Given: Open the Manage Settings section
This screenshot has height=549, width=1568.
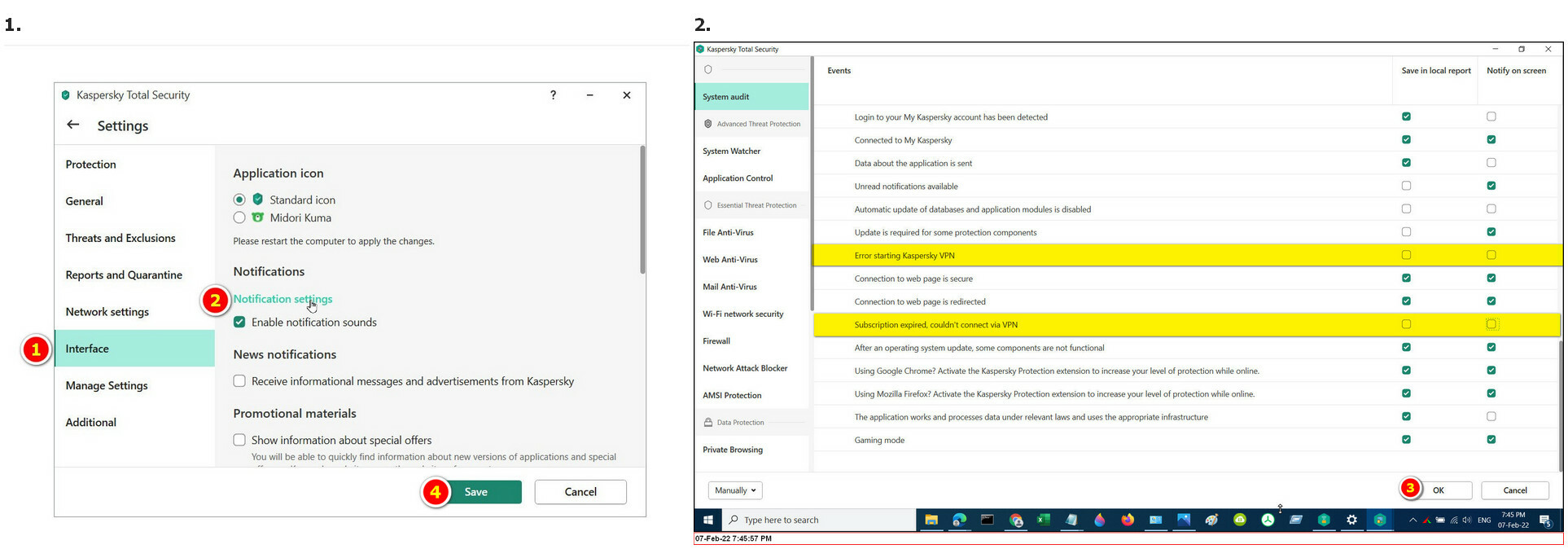Looking at the screenshot, I should click(134, 385).
